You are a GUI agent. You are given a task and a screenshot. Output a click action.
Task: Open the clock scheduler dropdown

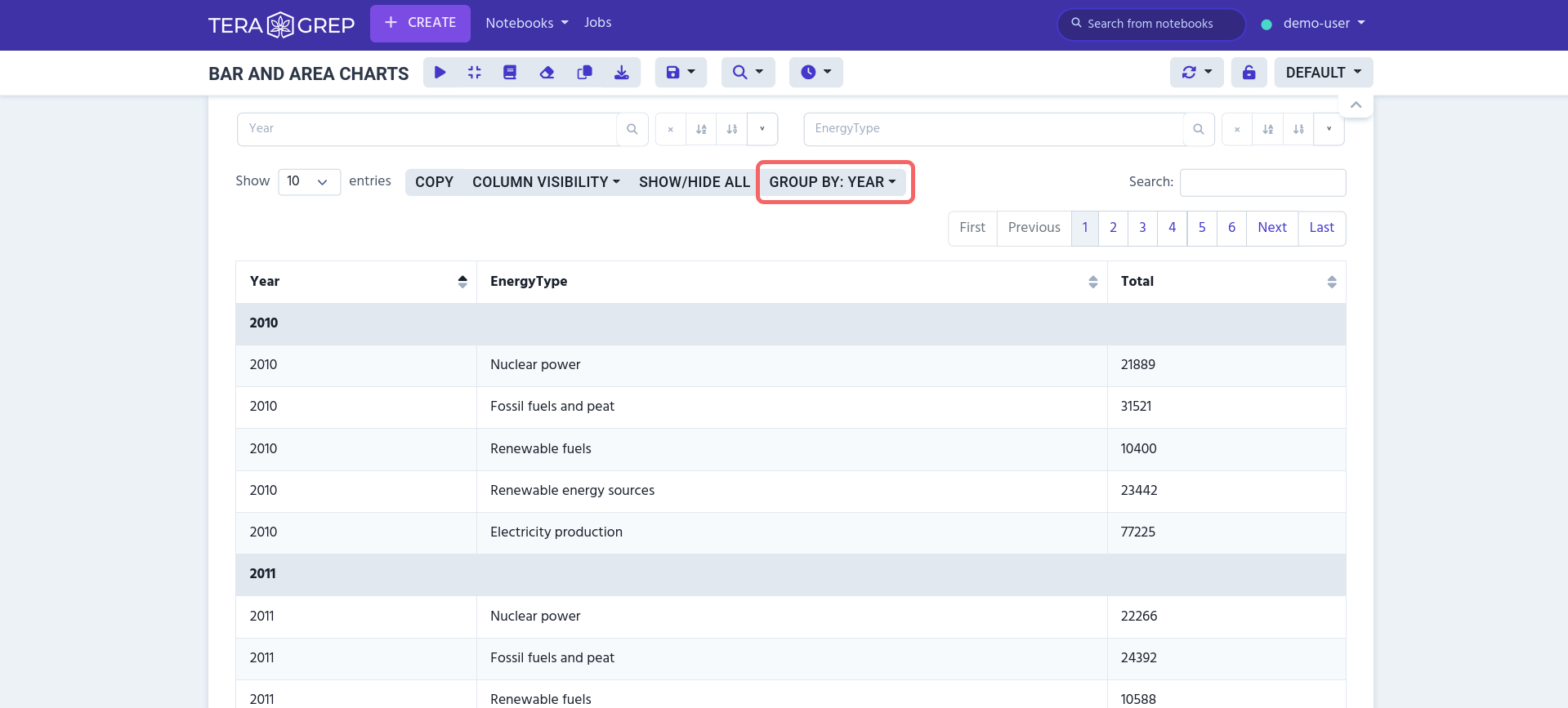[x=815, y=73]
